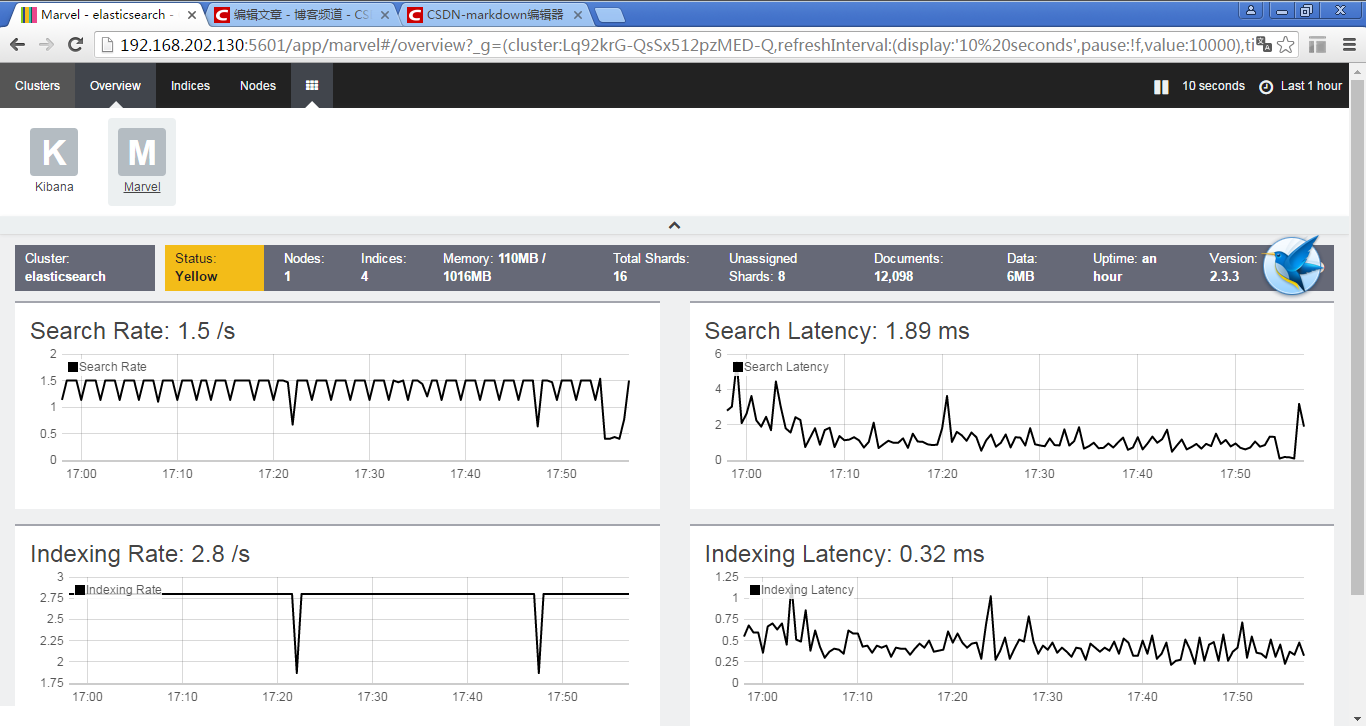Viewport: 1366px width, 726px height.
Task: Open the Chrome menu hamburger icon
Action: point(1347,45)
